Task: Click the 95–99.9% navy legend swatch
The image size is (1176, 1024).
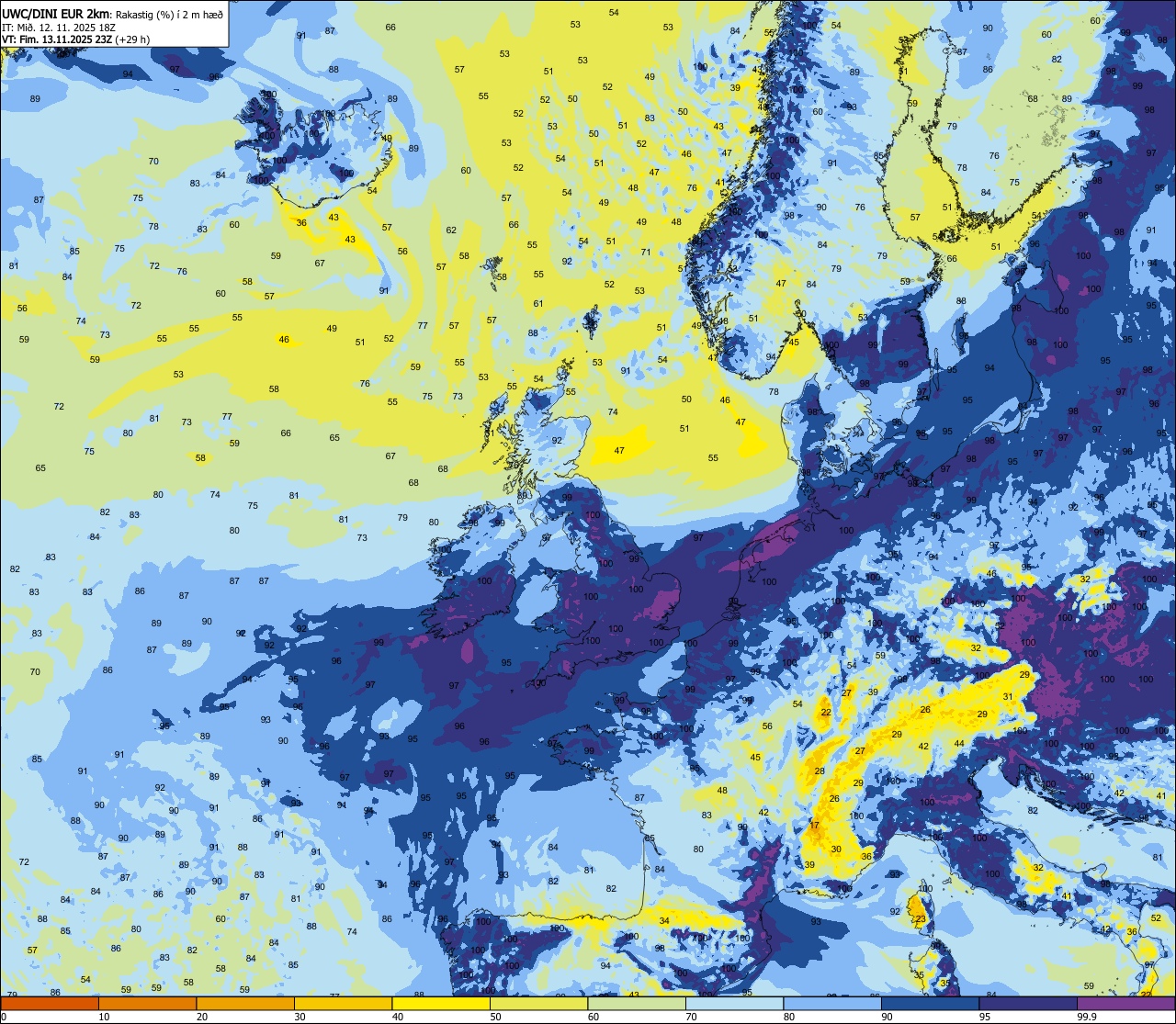Action: (1028, 1003)
